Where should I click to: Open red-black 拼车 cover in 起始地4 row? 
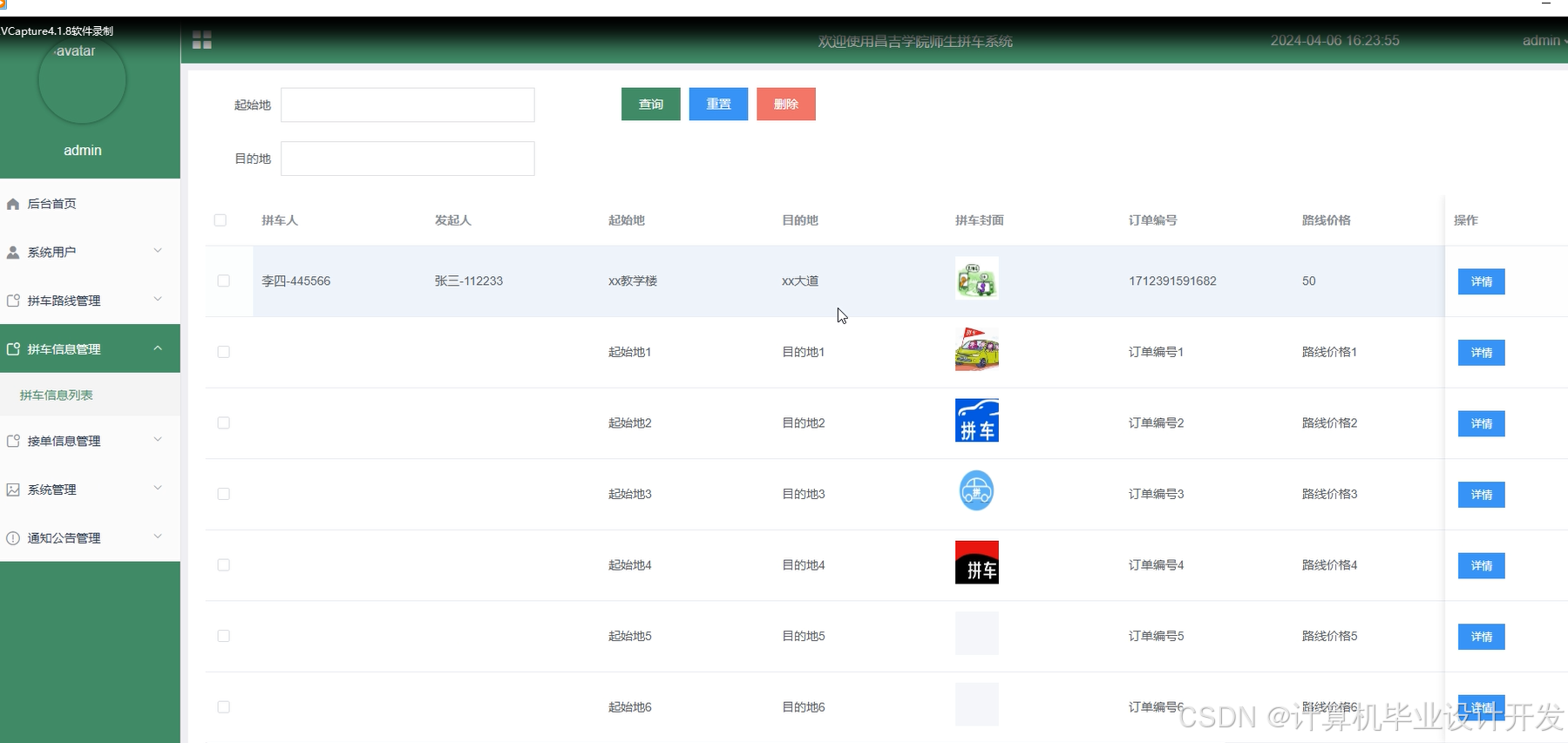[x=976, y=562]
